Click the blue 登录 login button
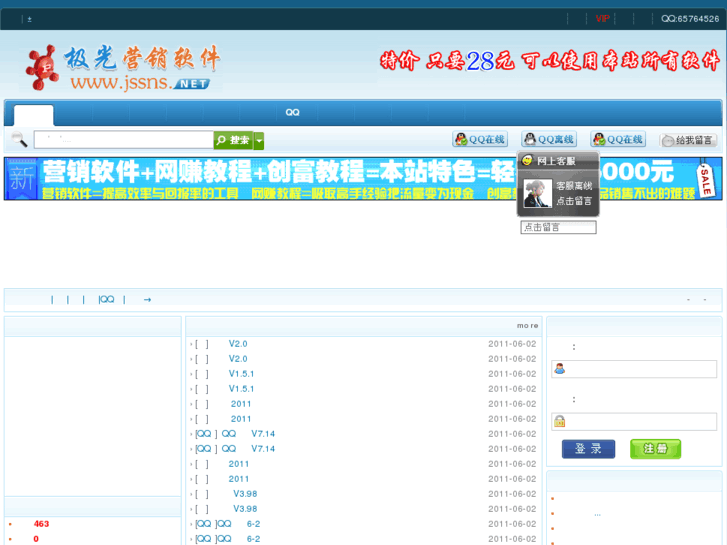The width and height of the screenshot is (727, 545). click(588, 449)
